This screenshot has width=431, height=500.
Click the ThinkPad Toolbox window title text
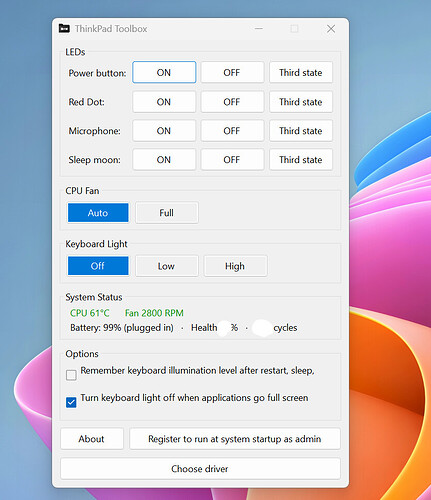(111, 29)
